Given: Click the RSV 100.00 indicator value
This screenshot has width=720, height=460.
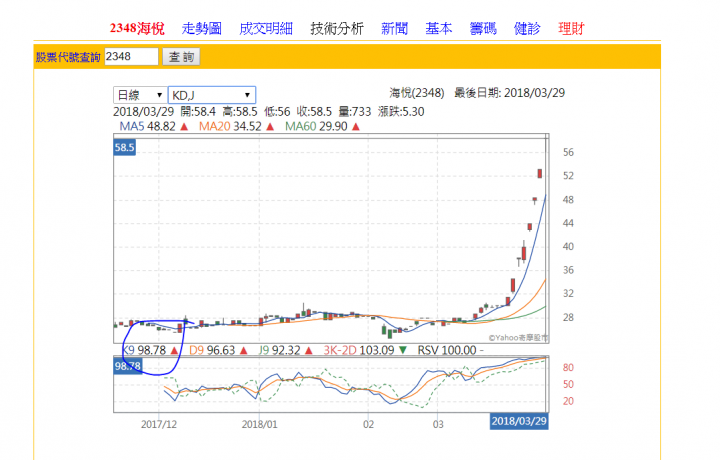Looking at the screenshot, I should tap(447, 350).
